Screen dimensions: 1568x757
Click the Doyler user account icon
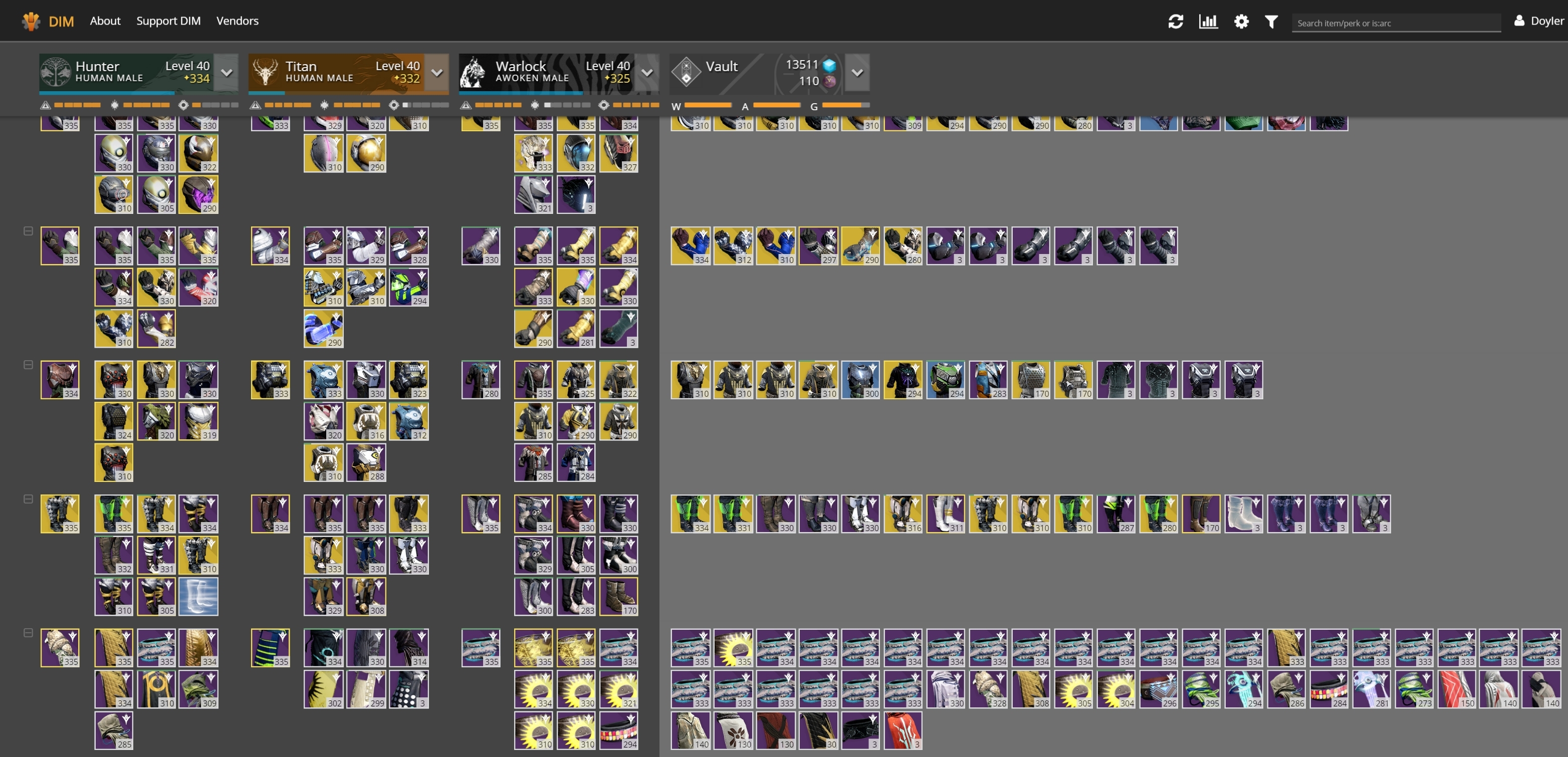tap(1519, 21)
